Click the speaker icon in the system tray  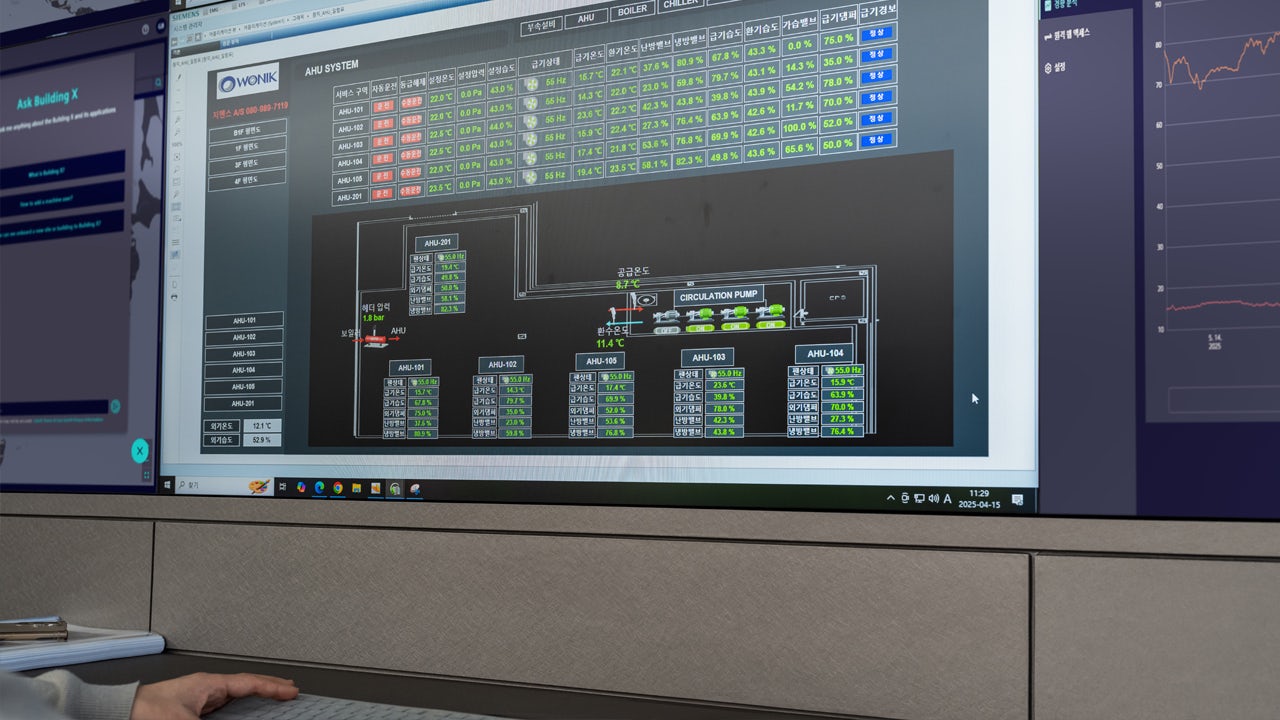(934, 499)
